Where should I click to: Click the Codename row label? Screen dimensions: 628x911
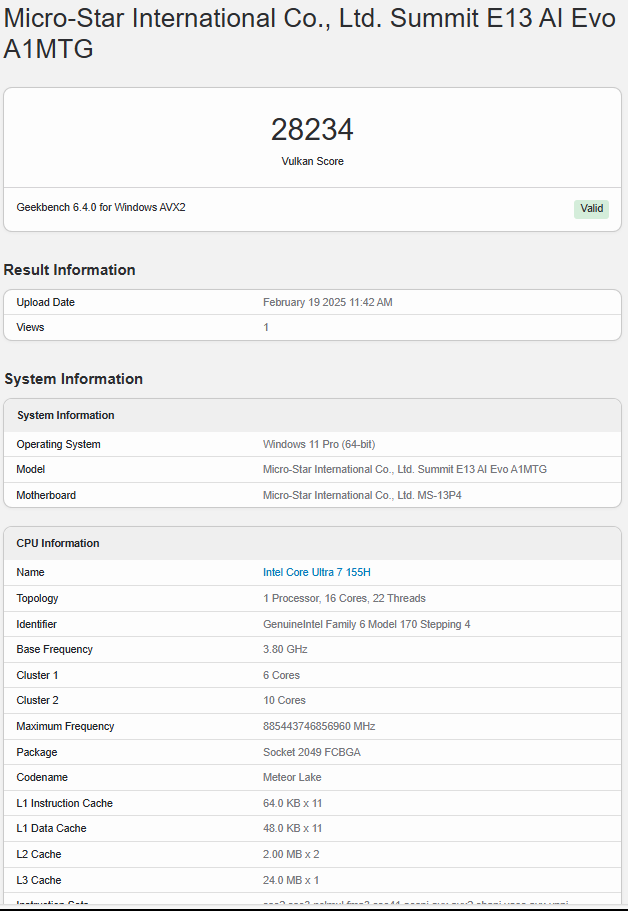coord(42,777)
